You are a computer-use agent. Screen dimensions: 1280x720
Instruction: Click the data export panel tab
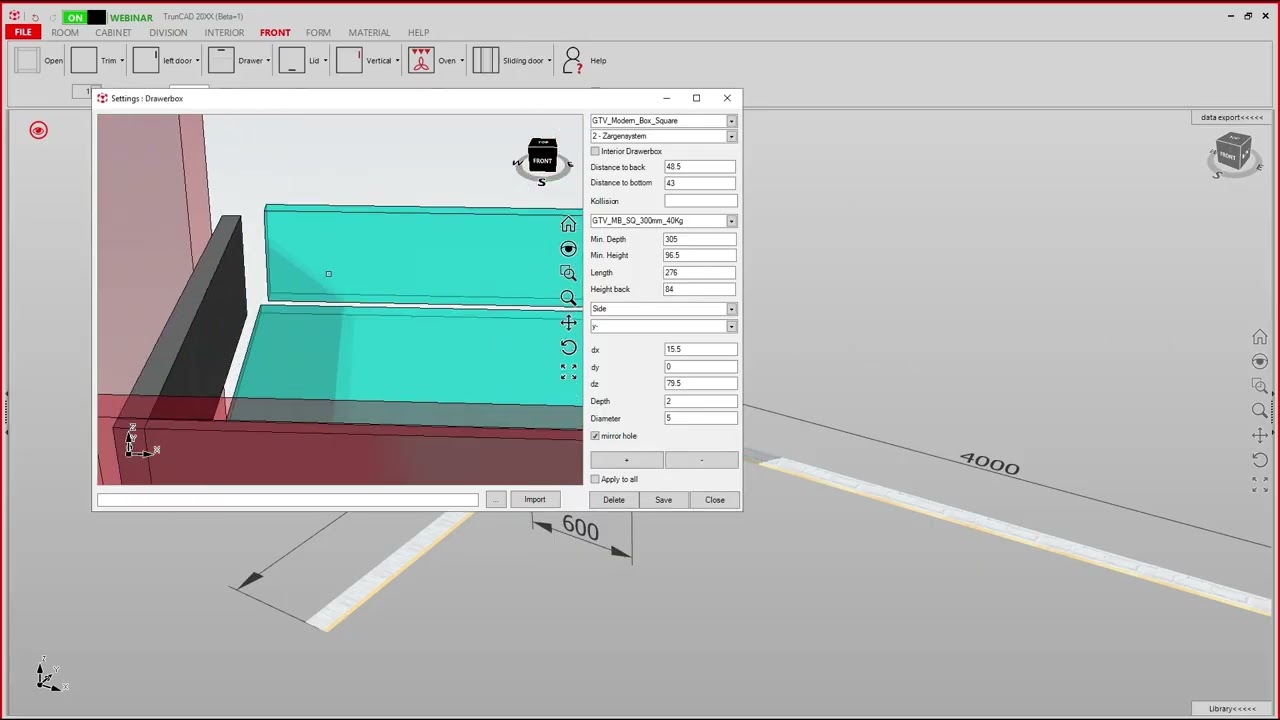tap(1233, 117)
